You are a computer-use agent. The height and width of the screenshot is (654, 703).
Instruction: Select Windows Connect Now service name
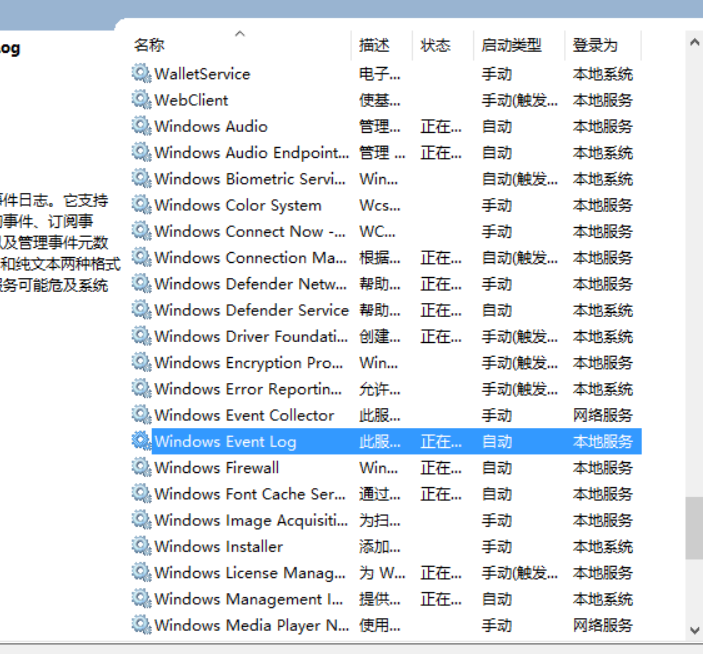250,231
